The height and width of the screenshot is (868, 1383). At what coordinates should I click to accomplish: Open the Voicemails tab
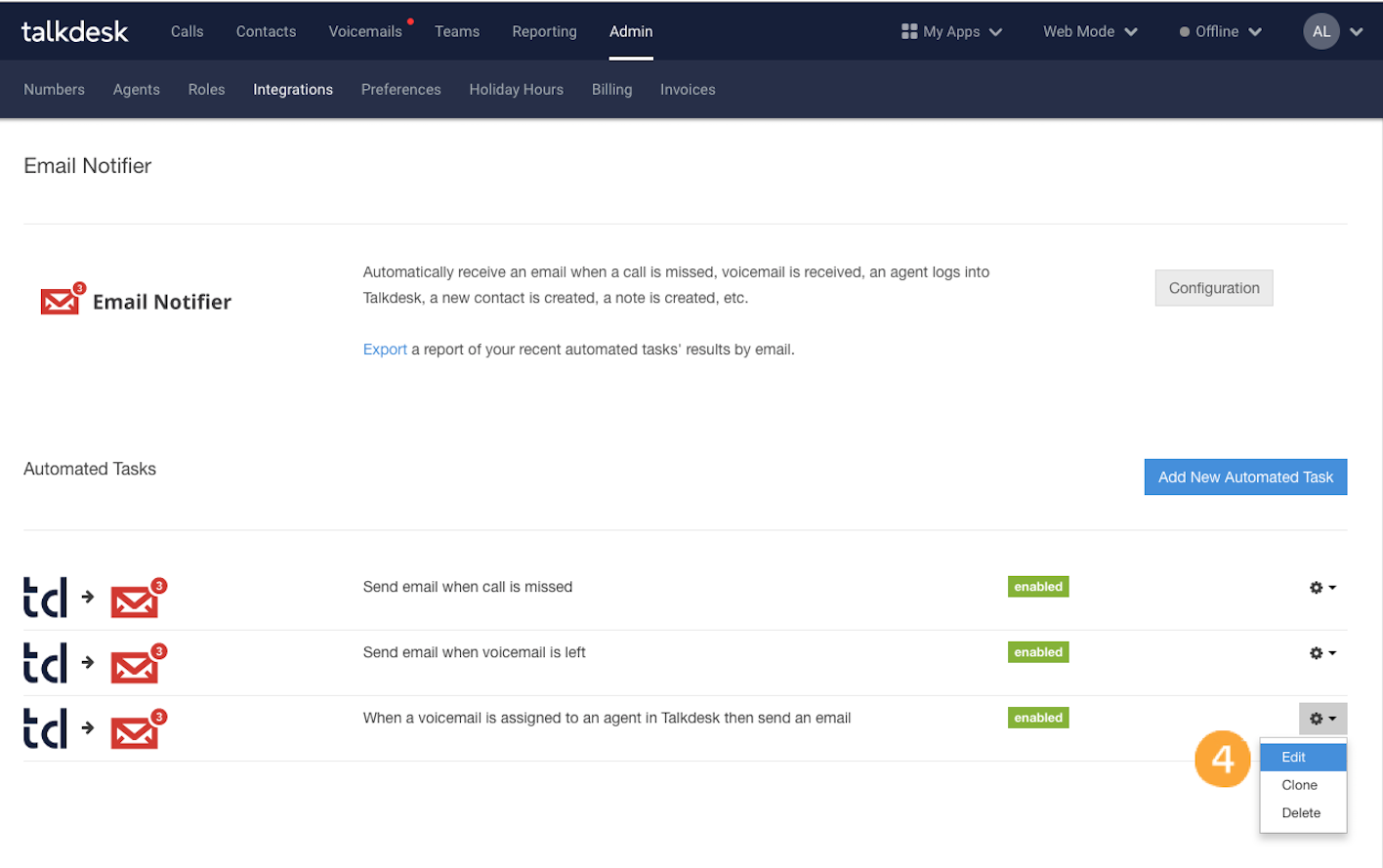365,31
